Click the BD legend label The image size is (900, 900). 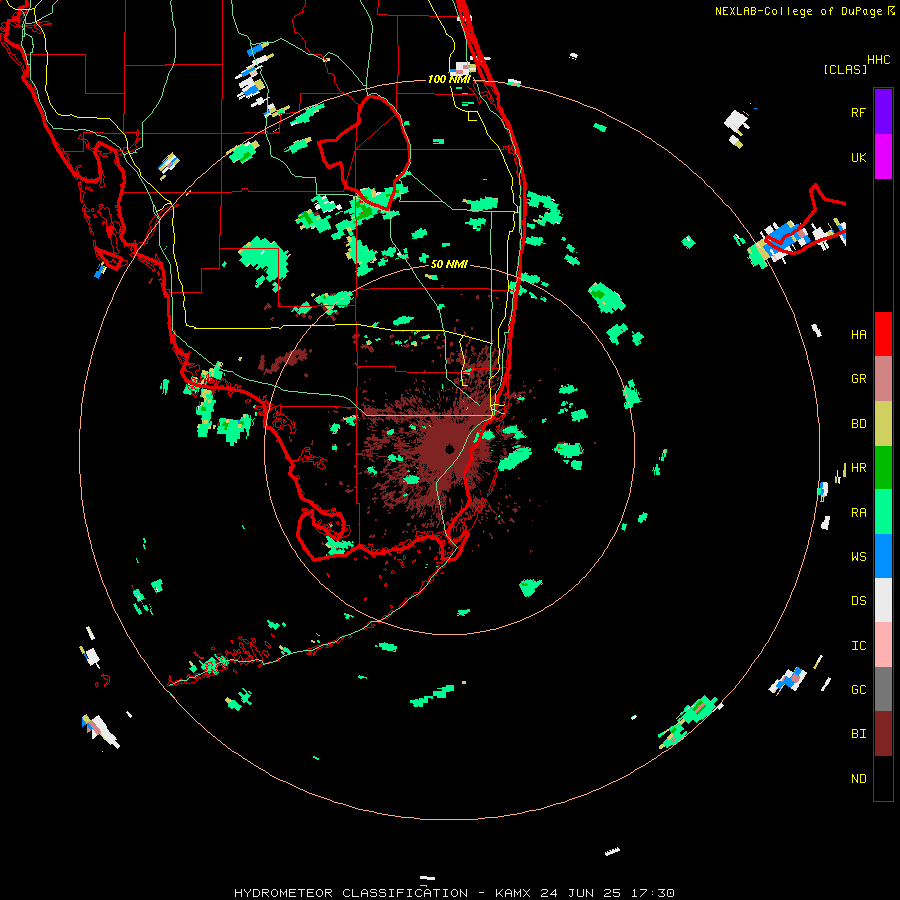pos(858,423)
